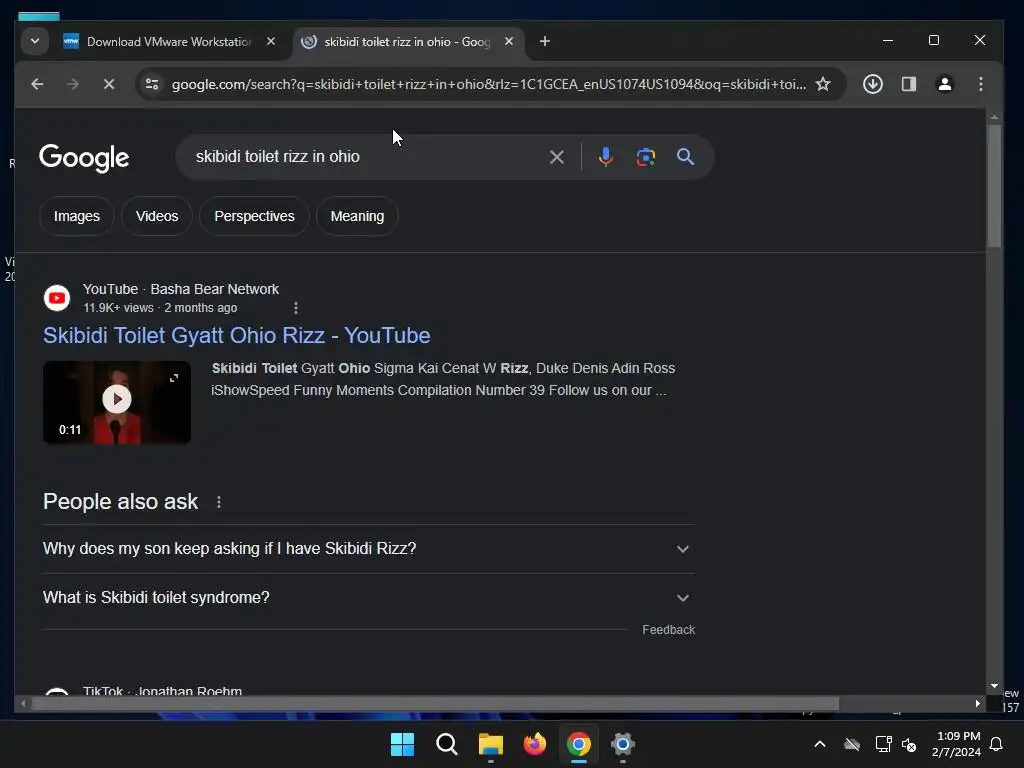Screen dimensions: 1024x768
Task: Close the Download VMware Workstation tab
Action: point(271,41)
